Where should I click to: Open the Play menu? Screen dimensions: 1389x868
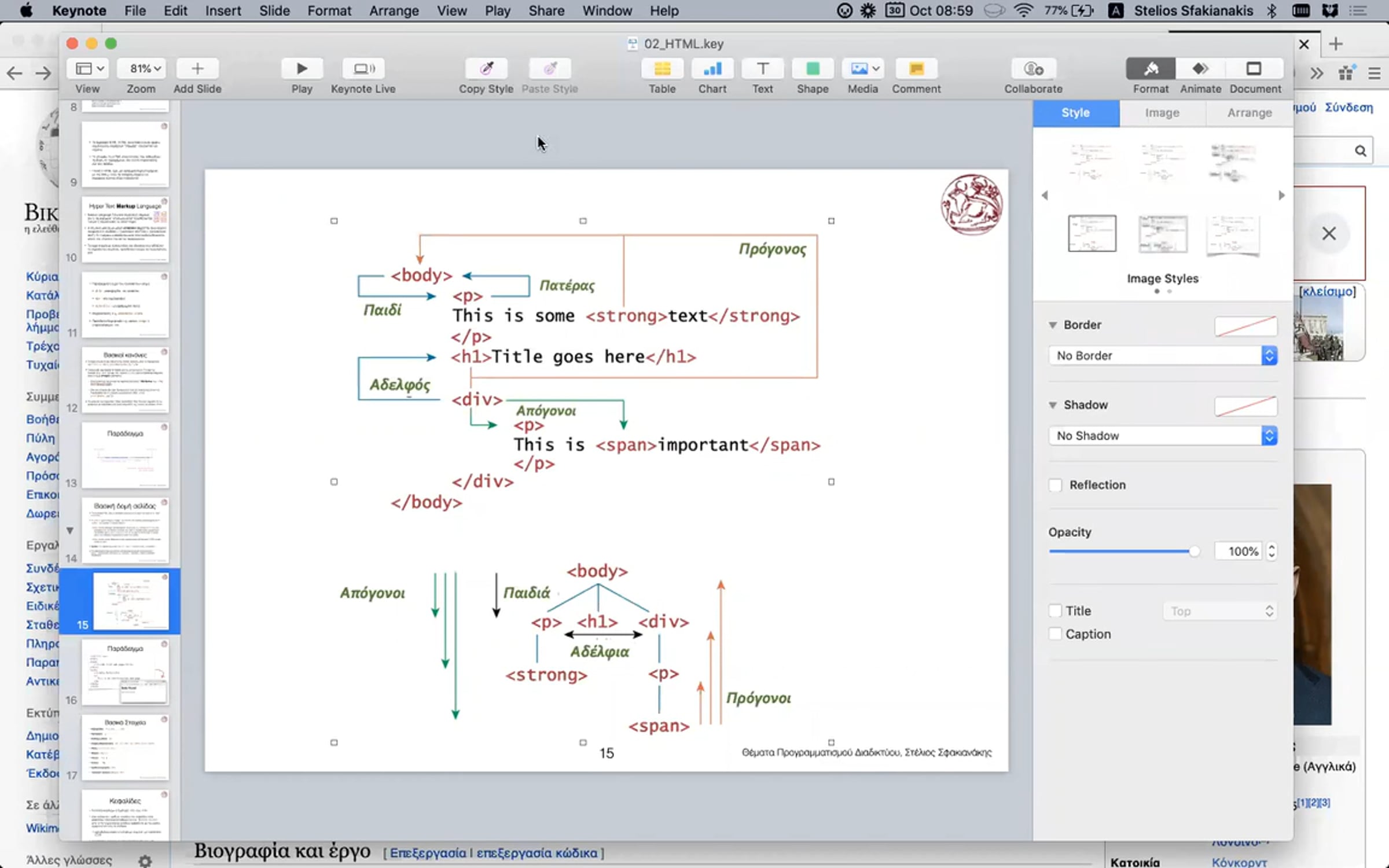click(x=498, y=11)
